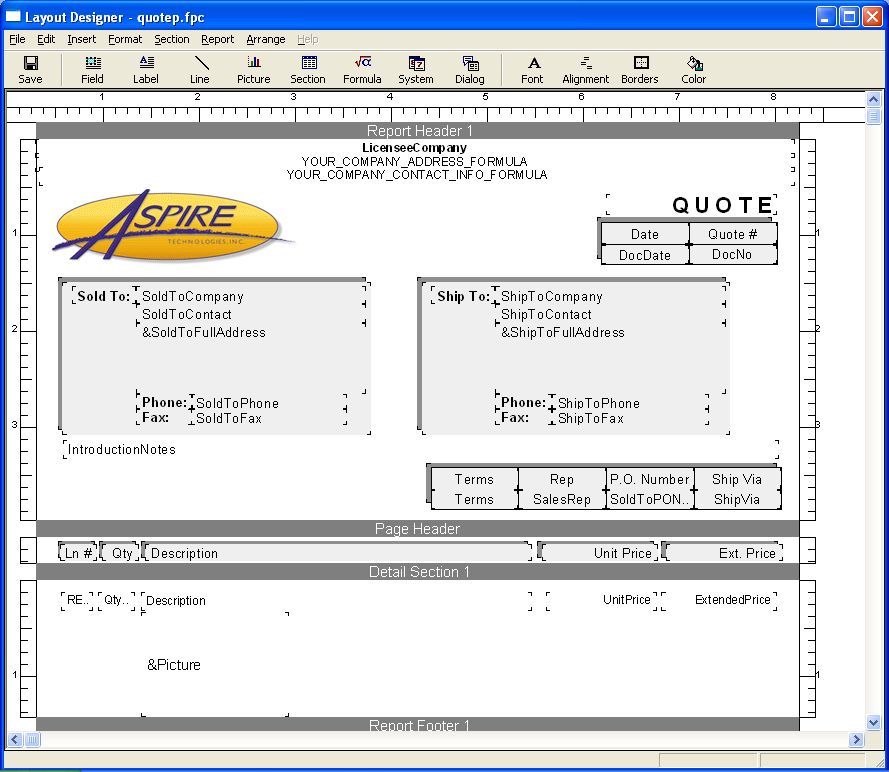Select the Field tool icon
889x772 pixels.
92,69
